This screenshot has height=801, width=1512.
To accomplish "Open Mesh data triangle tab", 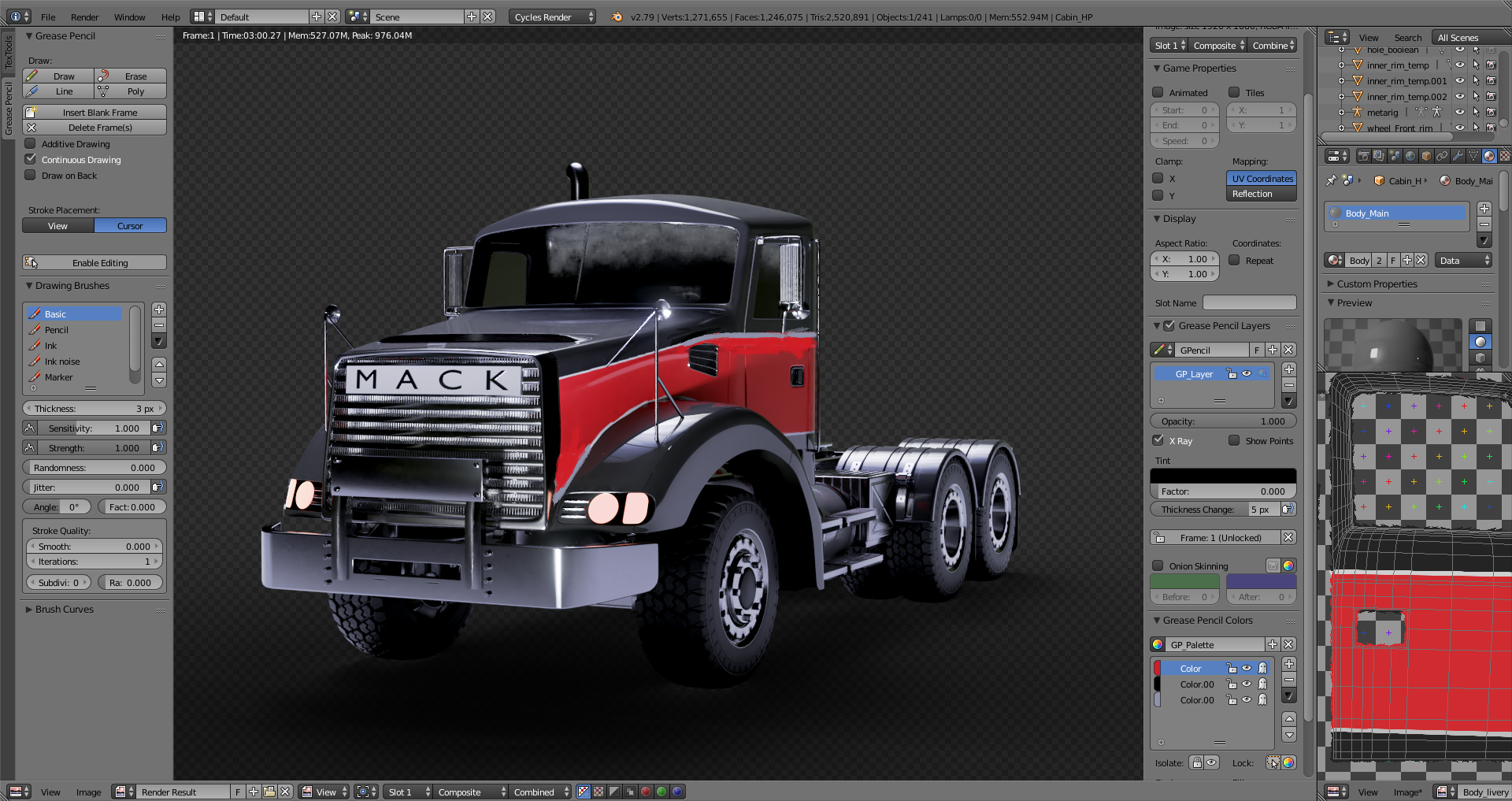I will click(x=1473, y=156).
